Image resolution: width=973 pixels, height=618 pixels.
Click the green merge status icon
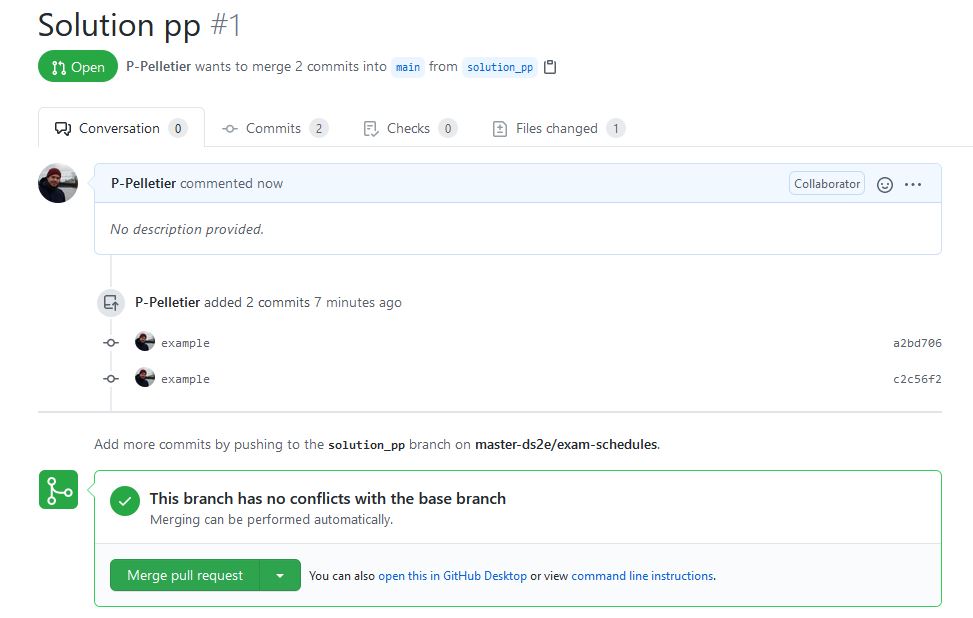(58, 490)
